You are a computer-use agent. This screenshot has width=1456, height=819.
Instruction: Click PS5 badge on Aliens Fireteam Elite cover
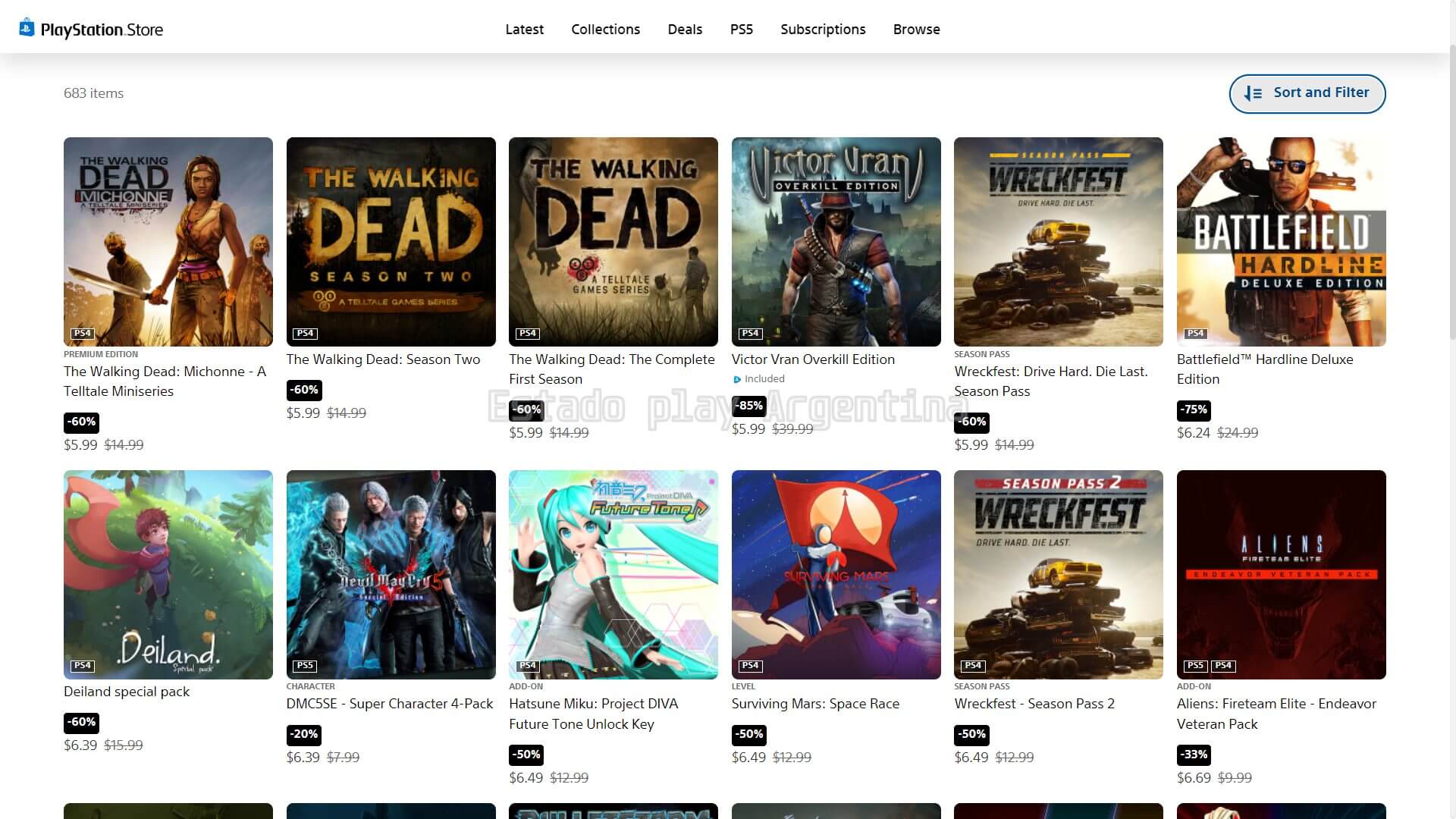[1195, 666]
